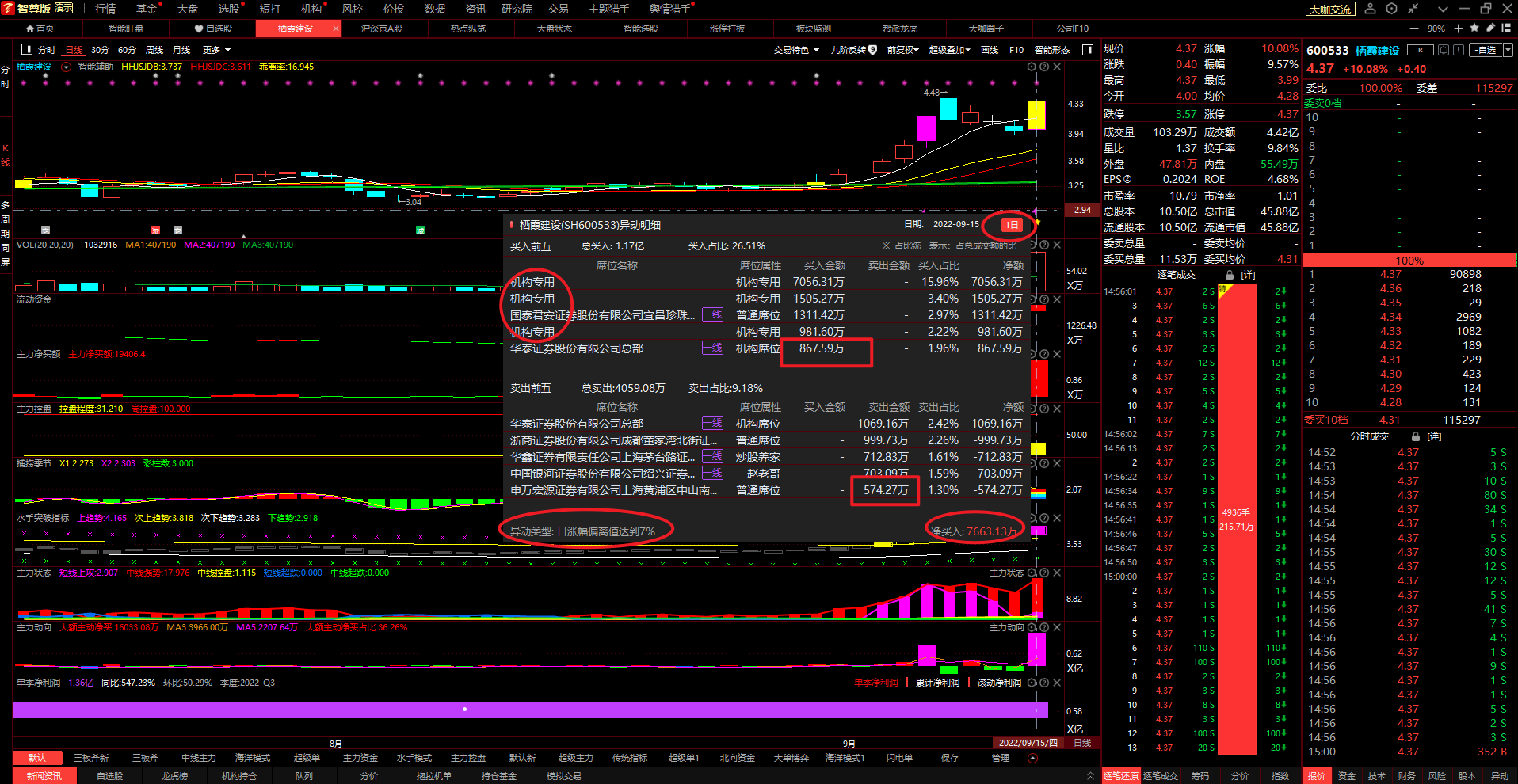Click the lock icon beside 逐笔成交
This screenshot has height=784, width=1518.
click(x=1230, y=275)
